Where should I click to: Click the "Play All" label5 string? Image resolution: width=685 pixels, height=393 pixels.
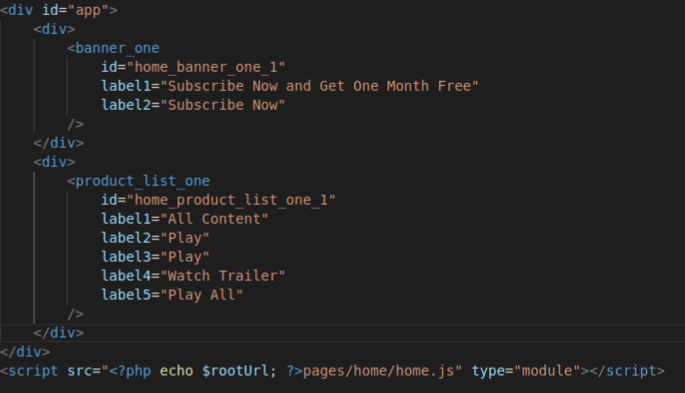click(201, 295)
